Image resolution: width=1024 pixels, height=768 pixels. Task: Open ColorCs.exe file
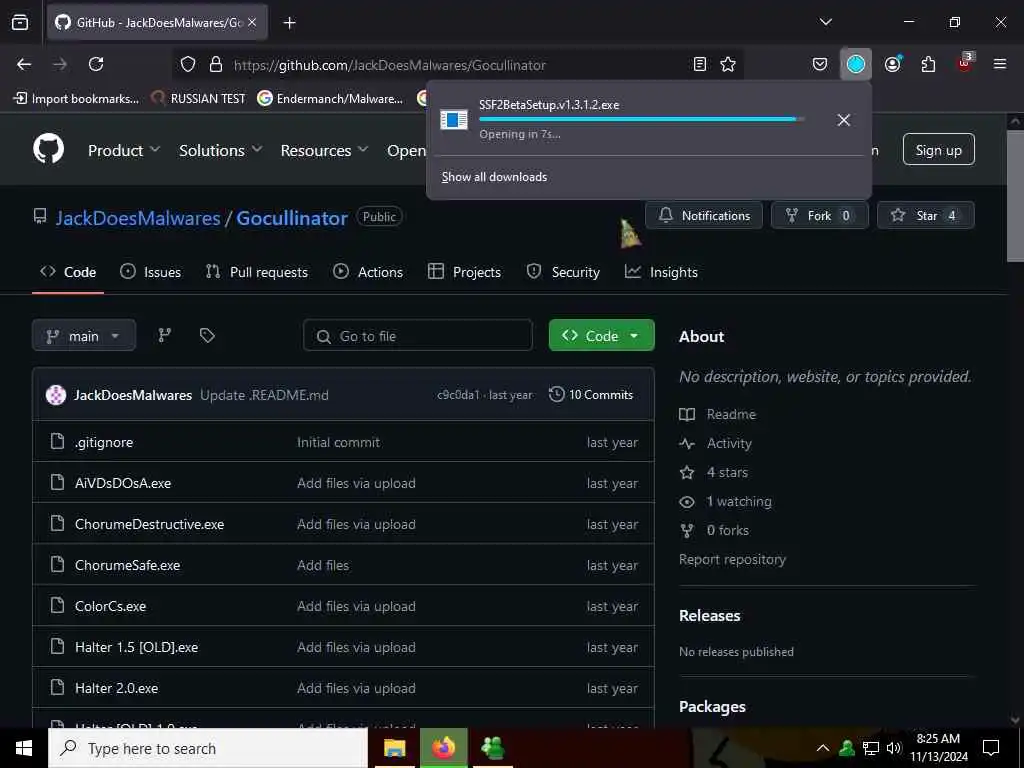tap(110, 606)
